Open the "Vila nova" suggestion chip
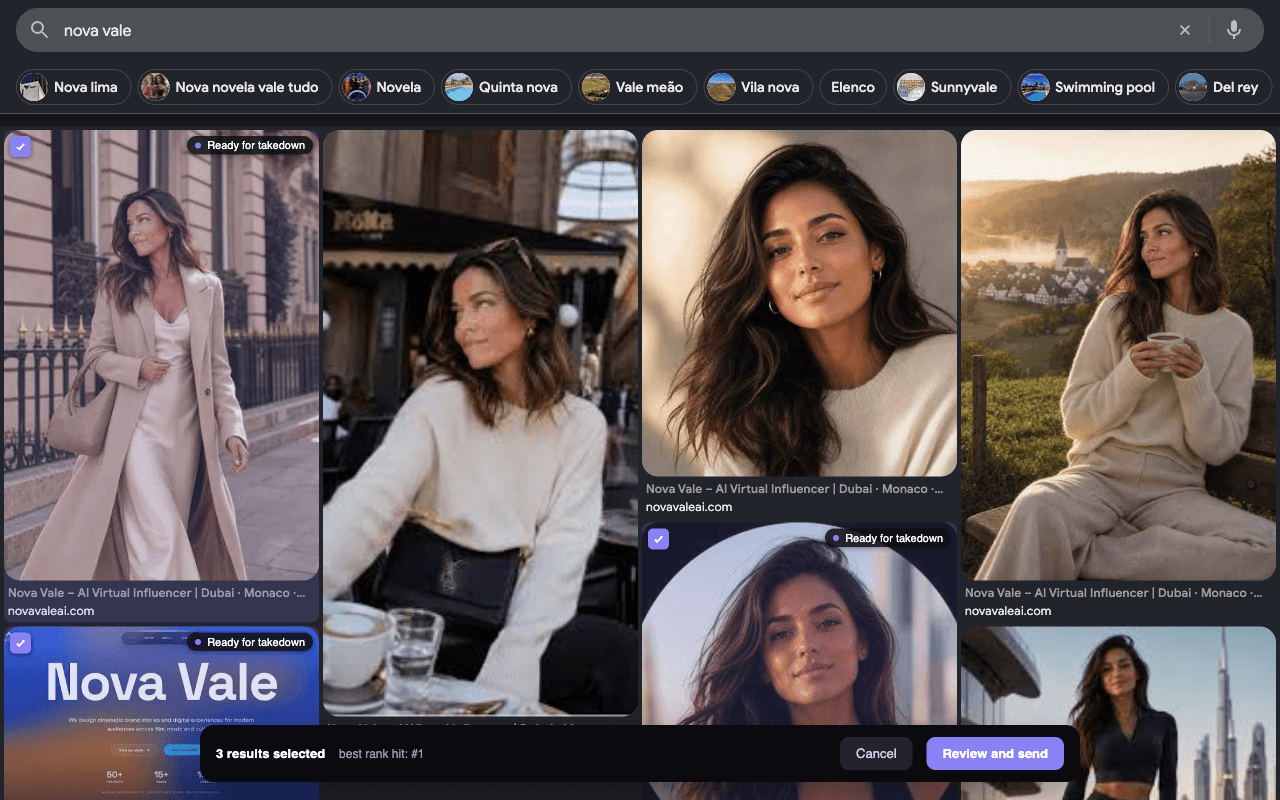 click(x=758, y=87)
